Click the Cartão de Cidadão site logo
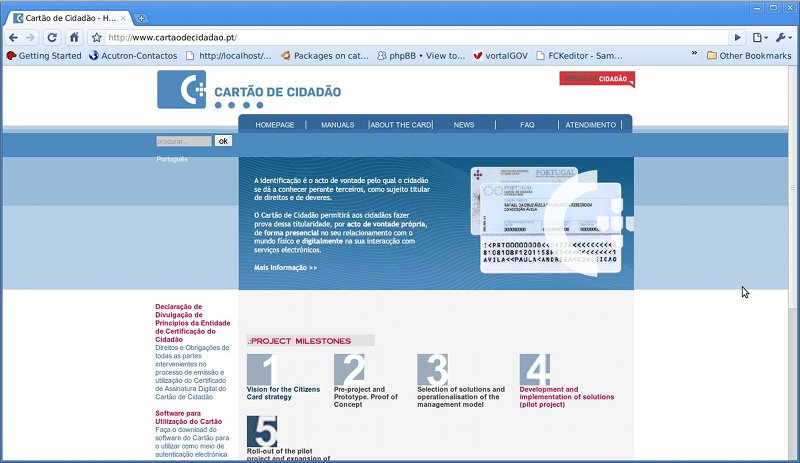800x463 pixels. point(249,89)
